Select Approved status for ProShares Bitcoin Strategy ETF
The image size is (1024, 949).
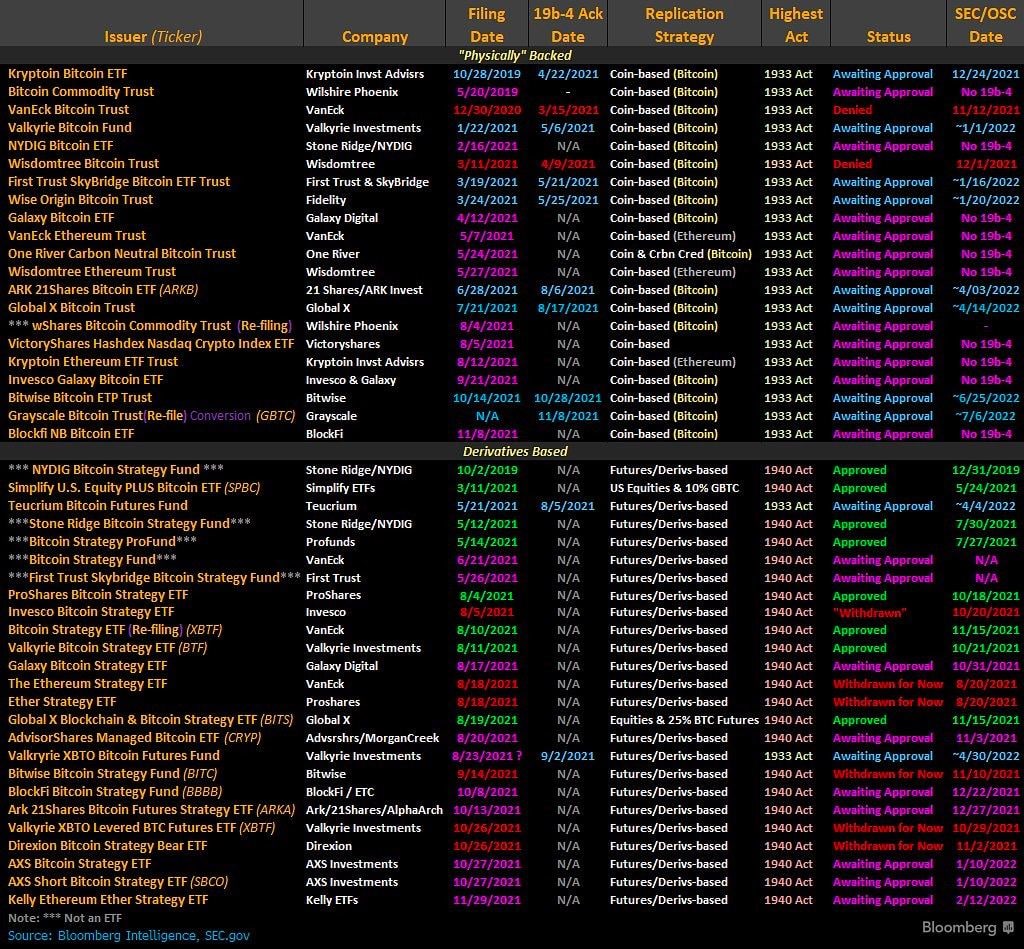click(x=859, y=595)
